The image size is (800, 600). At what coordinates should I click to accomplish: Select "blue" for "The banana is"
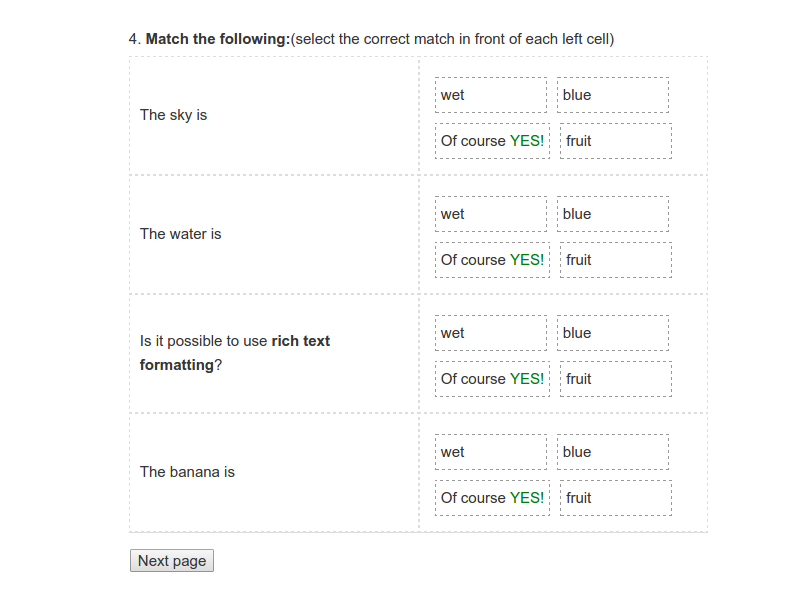612,452
